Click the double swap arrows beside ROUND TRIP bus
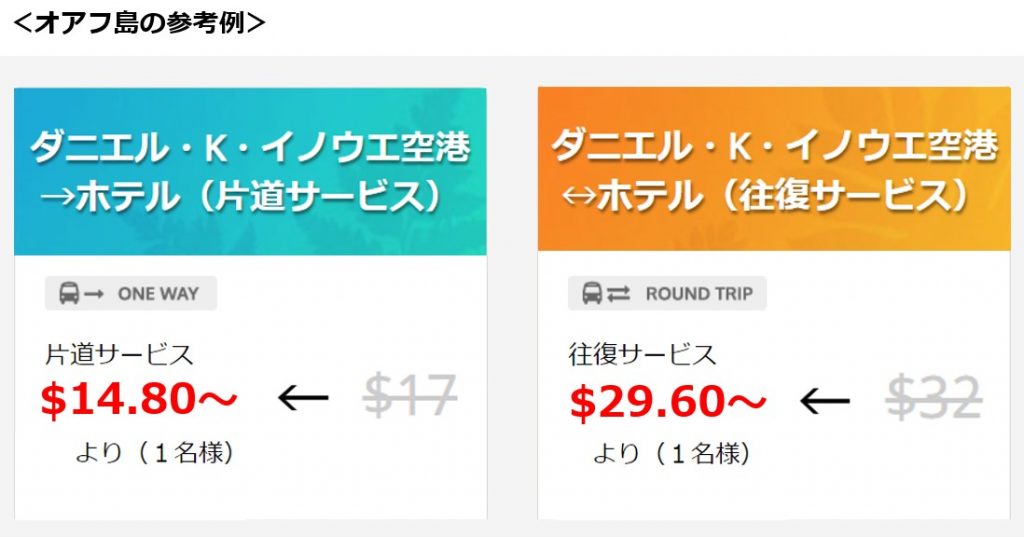 click(x=618, y=294)
